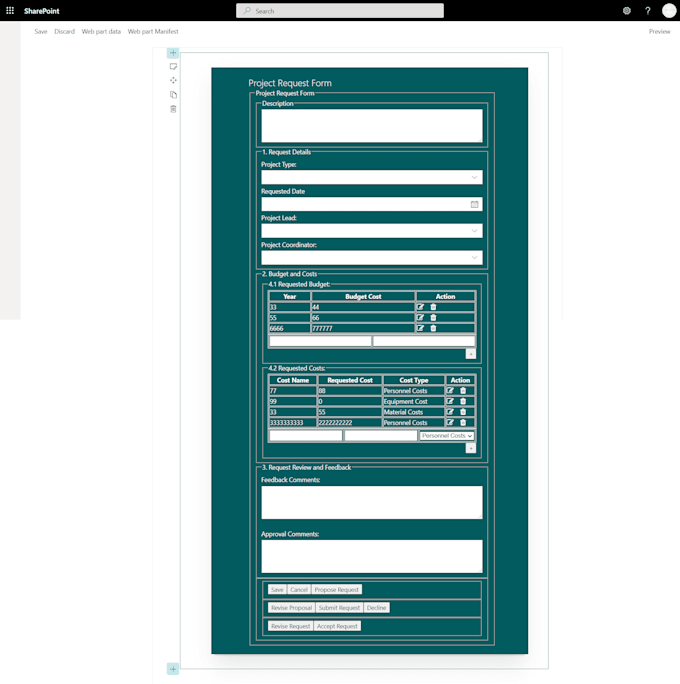Delete the budget row with year 33
This screenshot has width=680, height=684.
coord(433,307)
